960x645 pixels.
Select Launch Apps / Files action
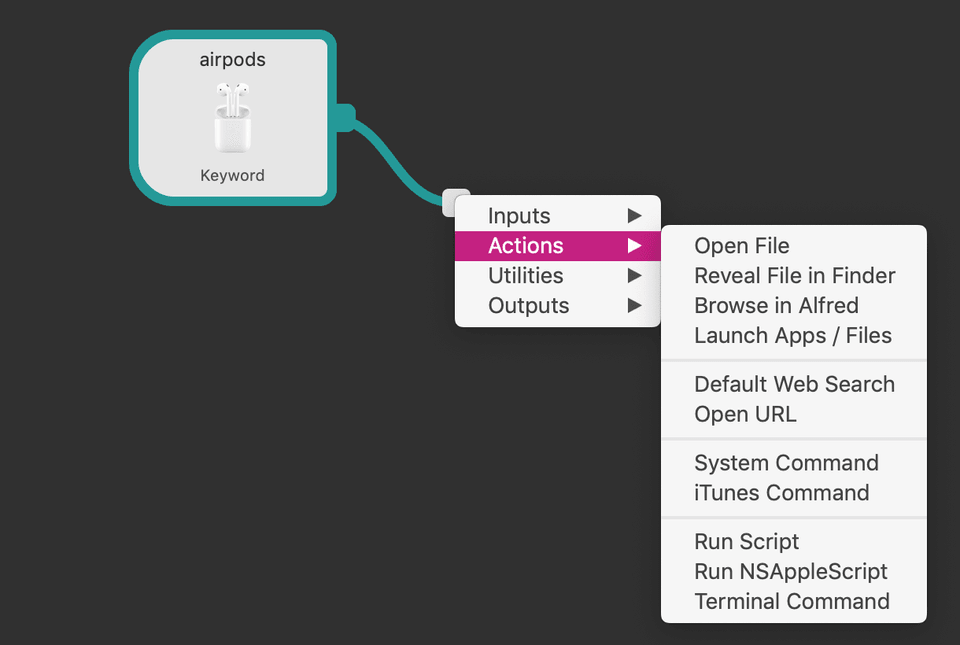793,336
